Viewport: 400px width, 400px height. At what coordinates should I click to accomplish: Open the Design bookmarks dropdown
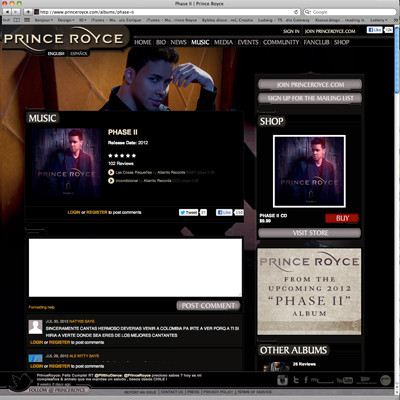[x=66, y=20]
